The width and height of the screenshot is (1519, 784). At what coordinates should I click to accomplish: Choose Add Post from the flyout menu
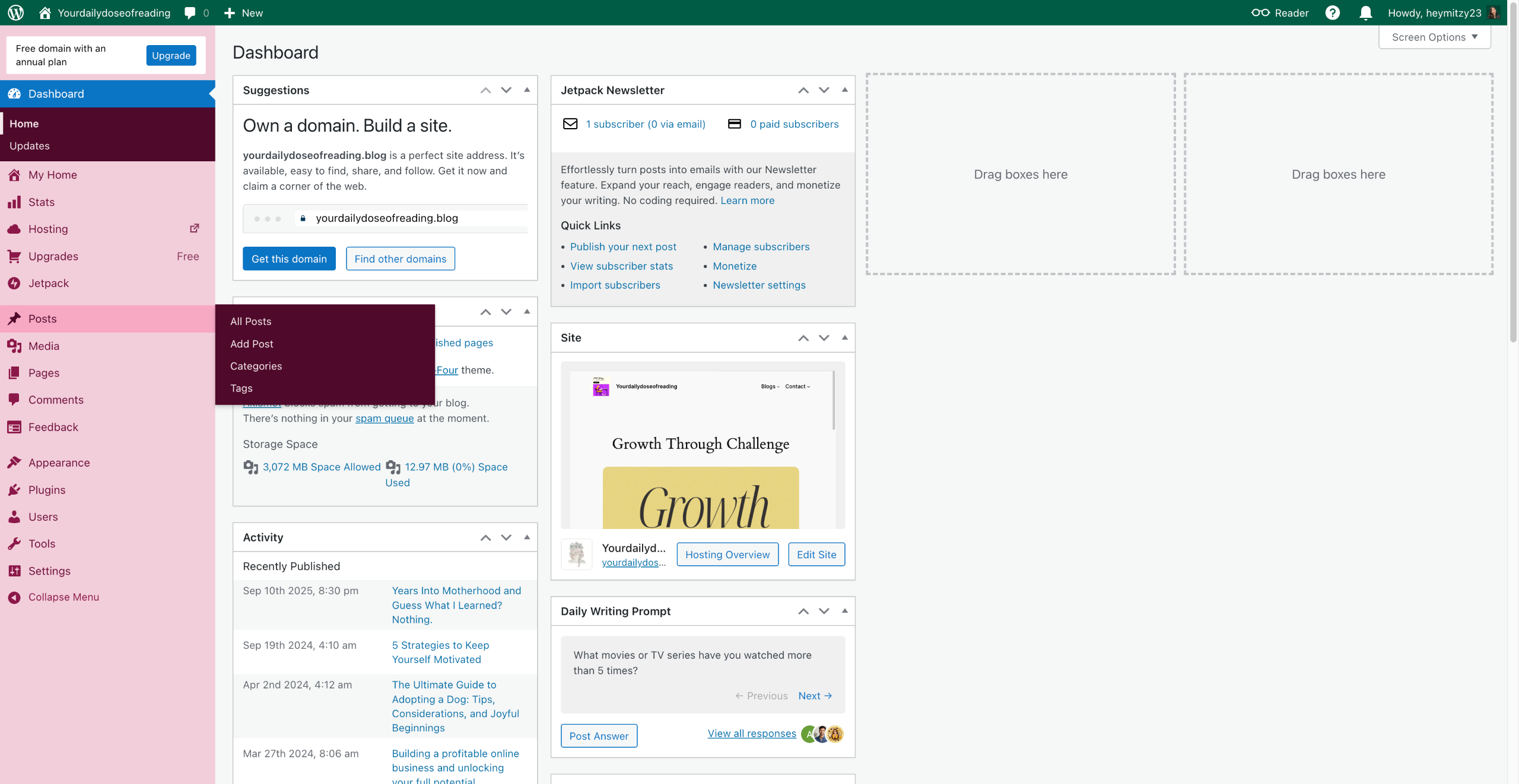pyautogui.click(x=252, y=344)
